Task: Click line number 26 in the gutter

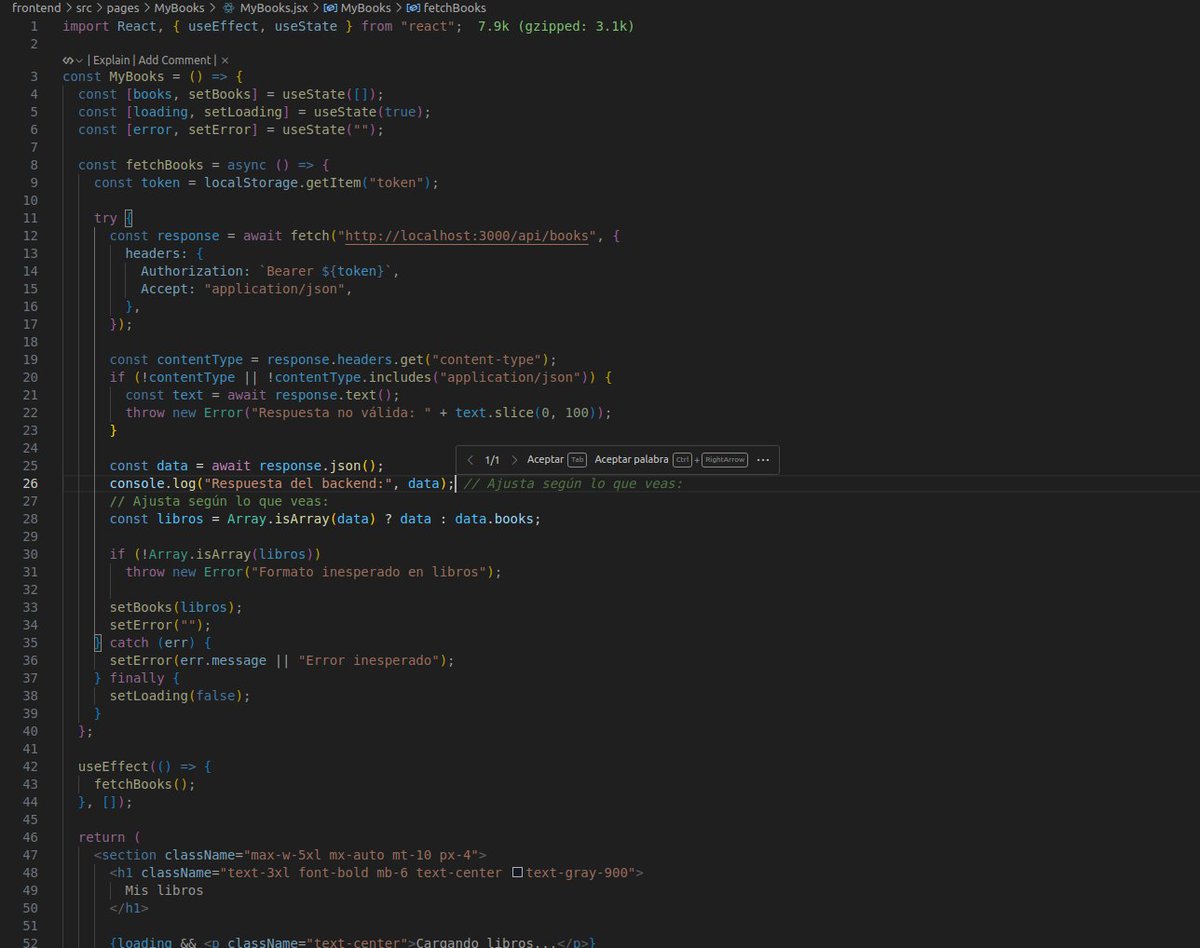Action: click(30, 484)
